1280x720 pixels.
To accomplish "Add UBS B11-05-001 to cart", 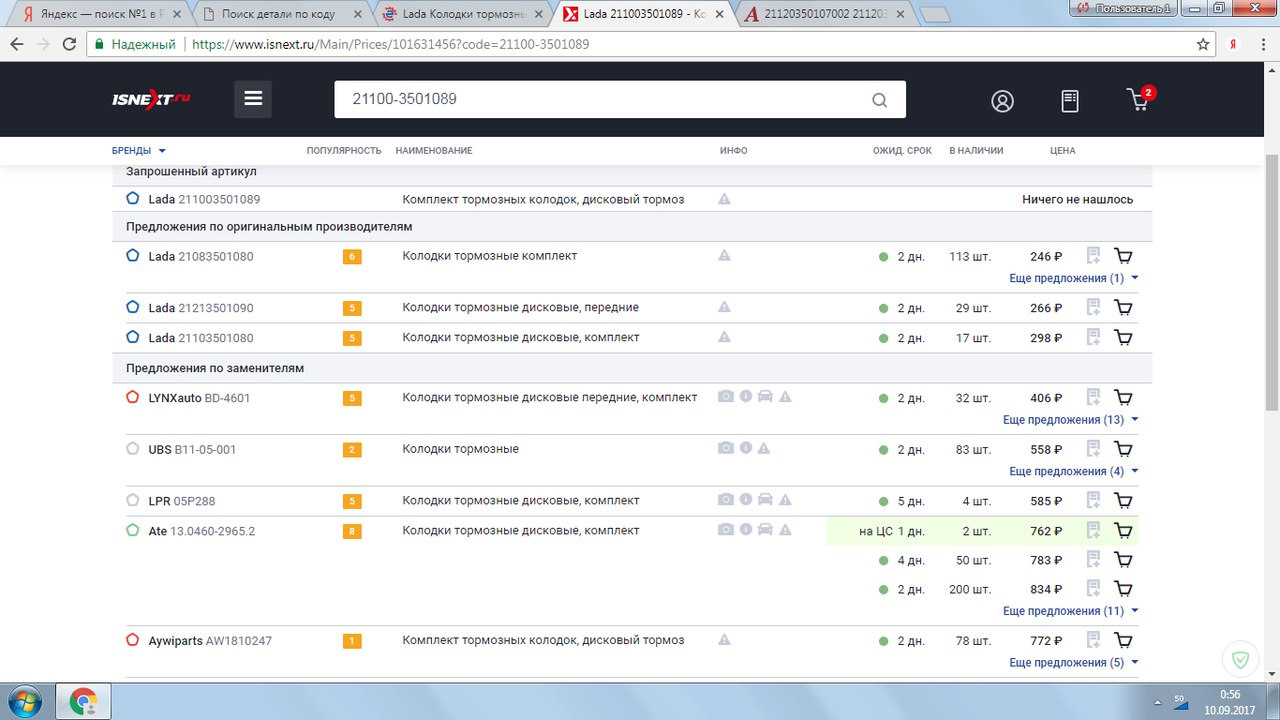I will coord(1123,450).
